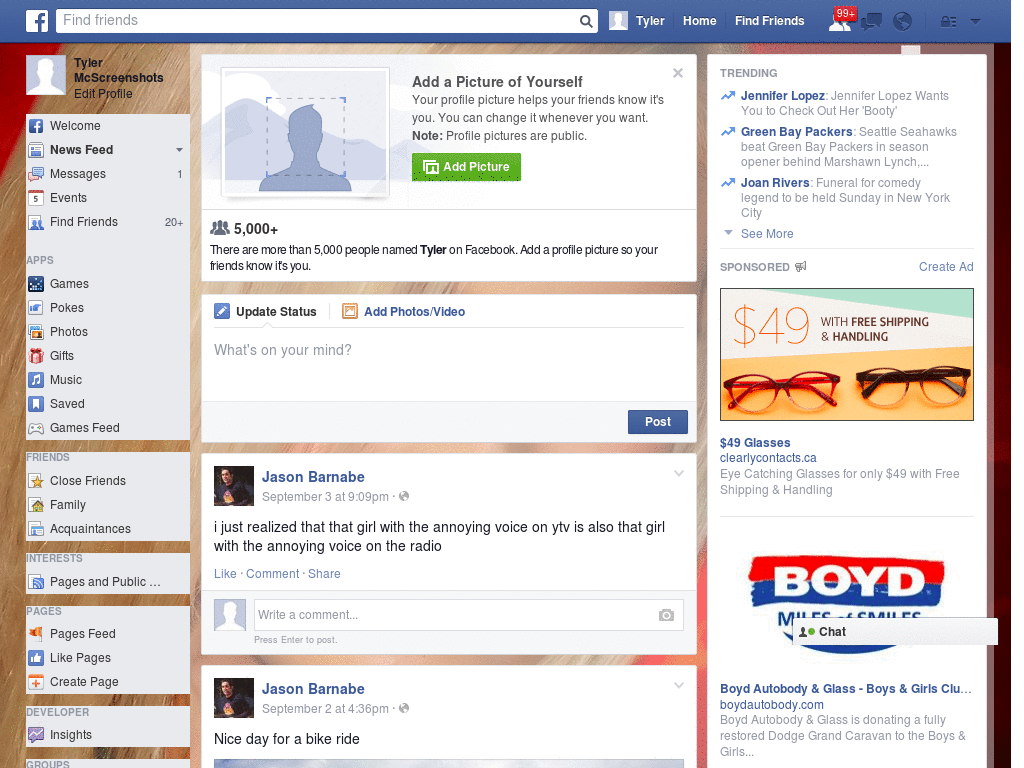
Task: Click the Pokes app icon
Action: 36,308
